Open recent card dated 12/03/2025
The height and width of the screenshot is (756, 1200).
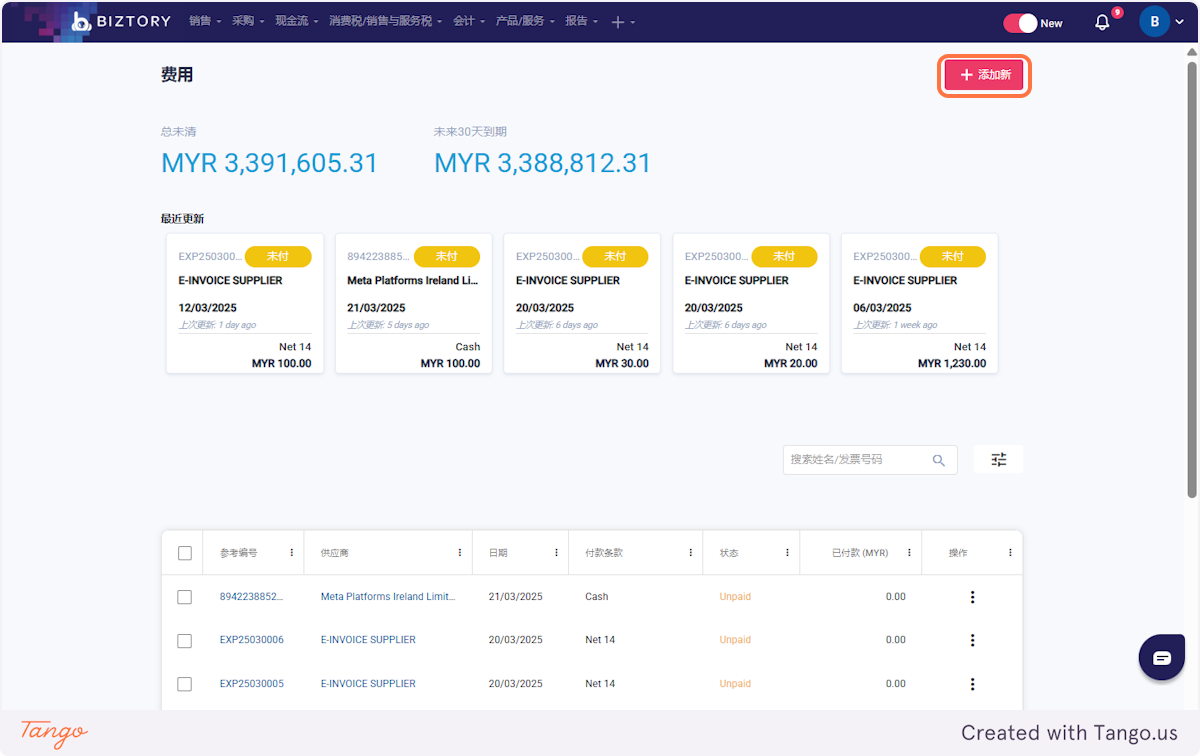click(x=245, y=304)
